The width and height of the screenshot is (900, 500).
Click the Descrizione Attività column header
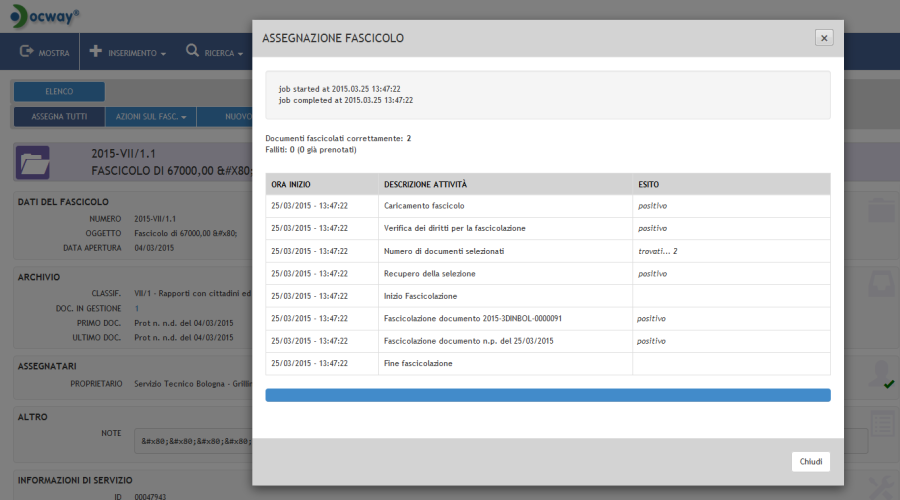[x=425, y=184]
